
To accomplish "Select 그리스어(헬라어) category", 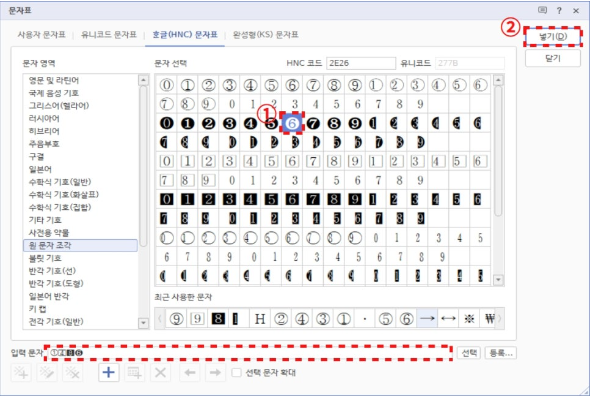I will point(59,106).
